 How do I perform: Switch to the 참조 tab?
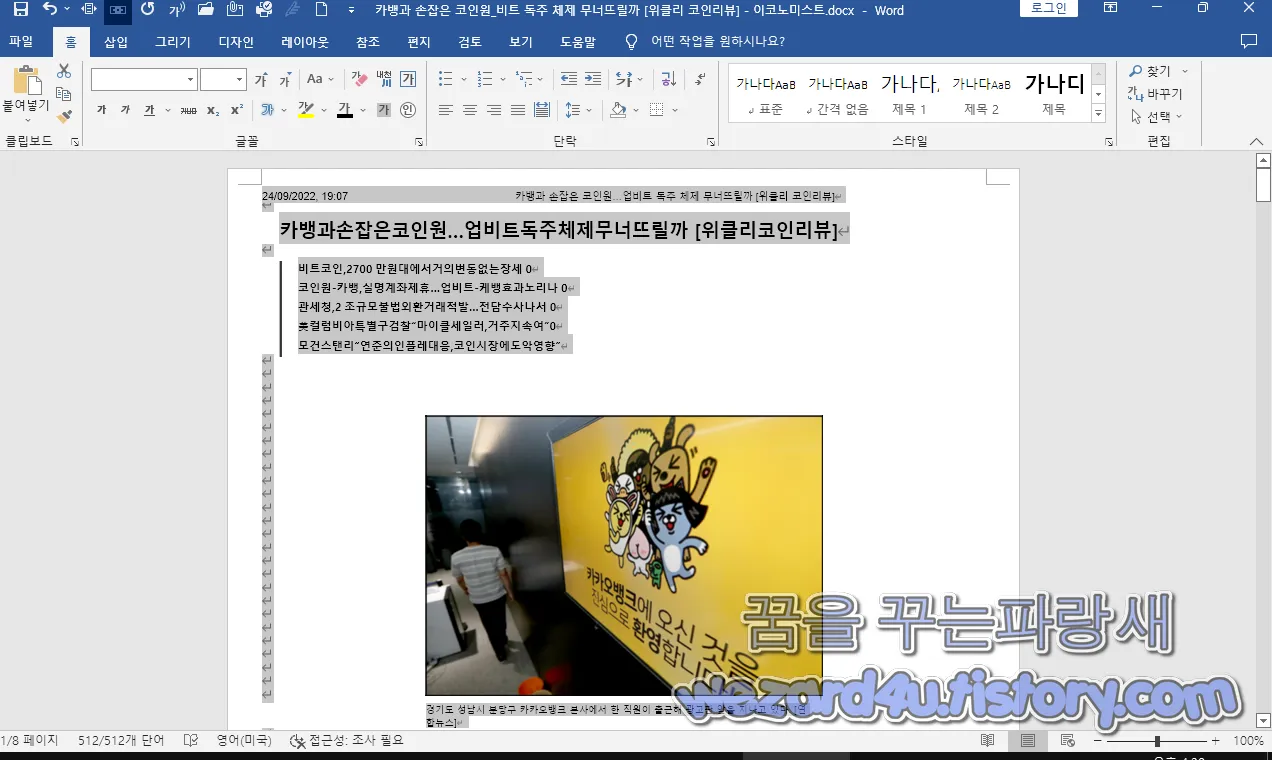(x=368, y=41)
